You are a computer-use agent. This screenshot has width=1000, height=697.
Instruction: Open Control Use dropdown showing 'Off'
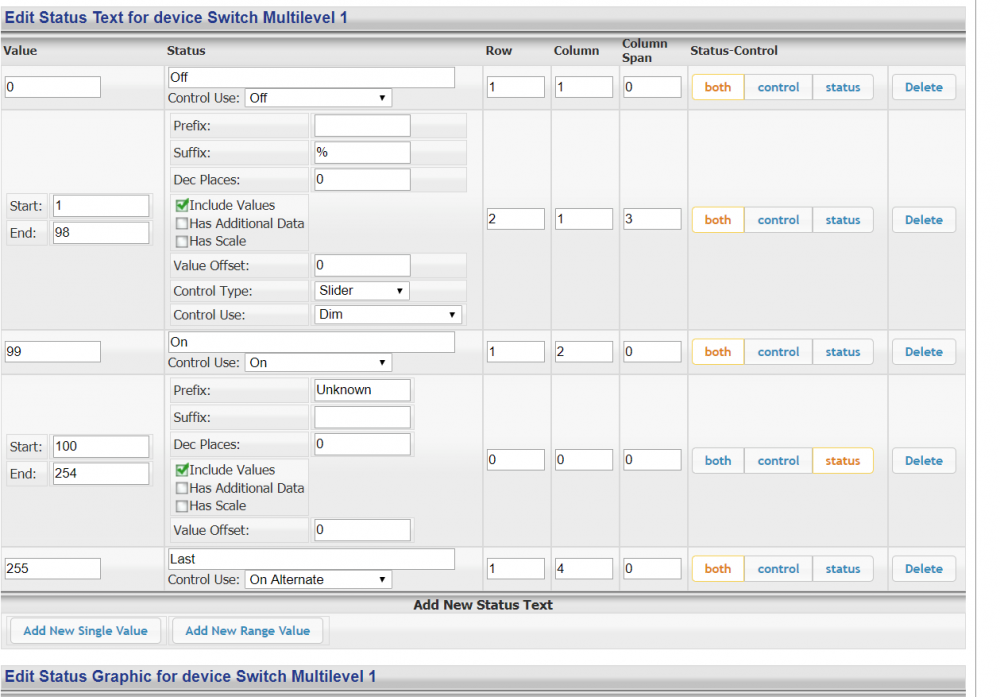(x=318, y=98)
